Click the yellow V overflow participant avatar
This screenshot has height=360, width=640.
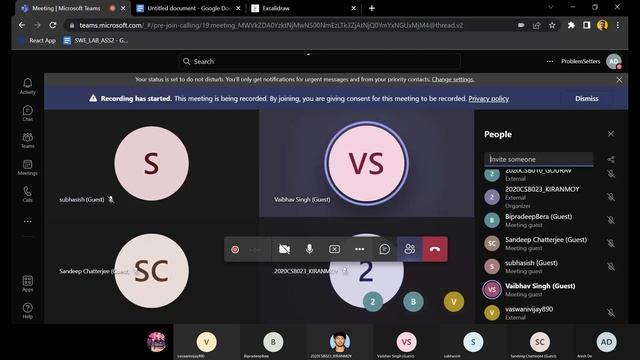pyautogui.click(x=453, y=302)
